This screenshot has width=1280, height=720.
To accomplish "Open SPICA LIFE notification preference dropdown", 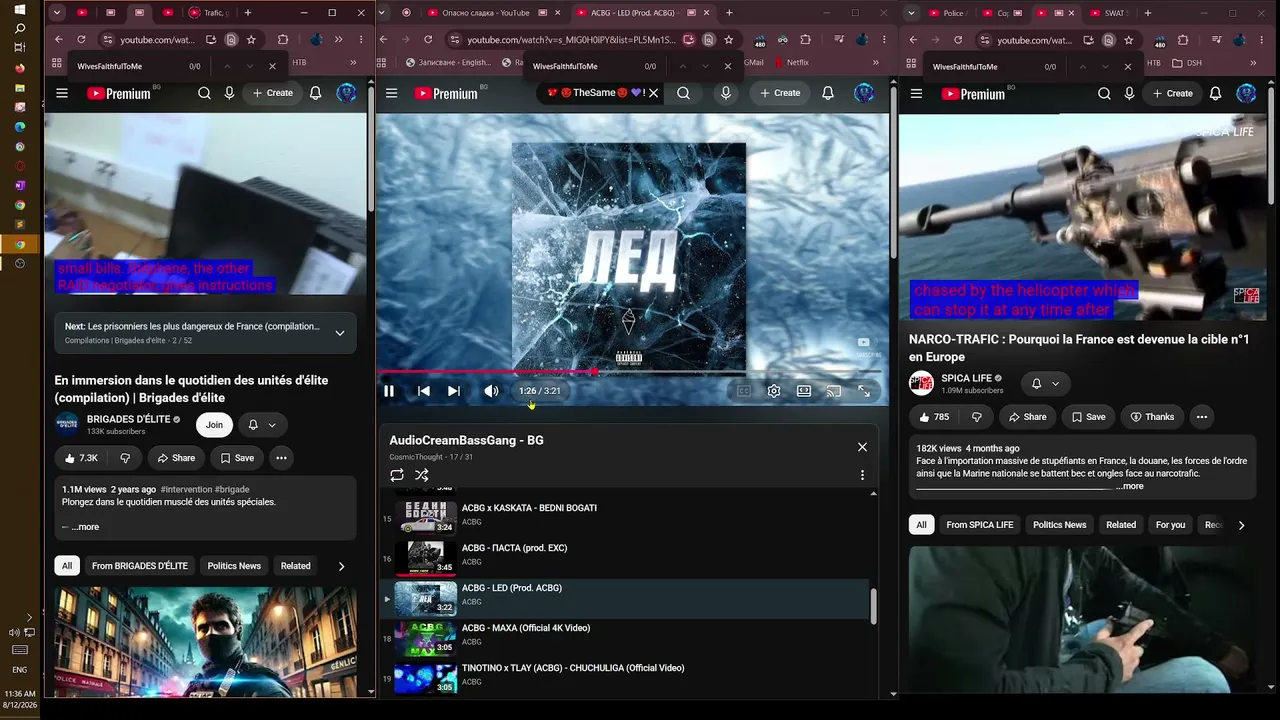I will [x=1046, y=384].
